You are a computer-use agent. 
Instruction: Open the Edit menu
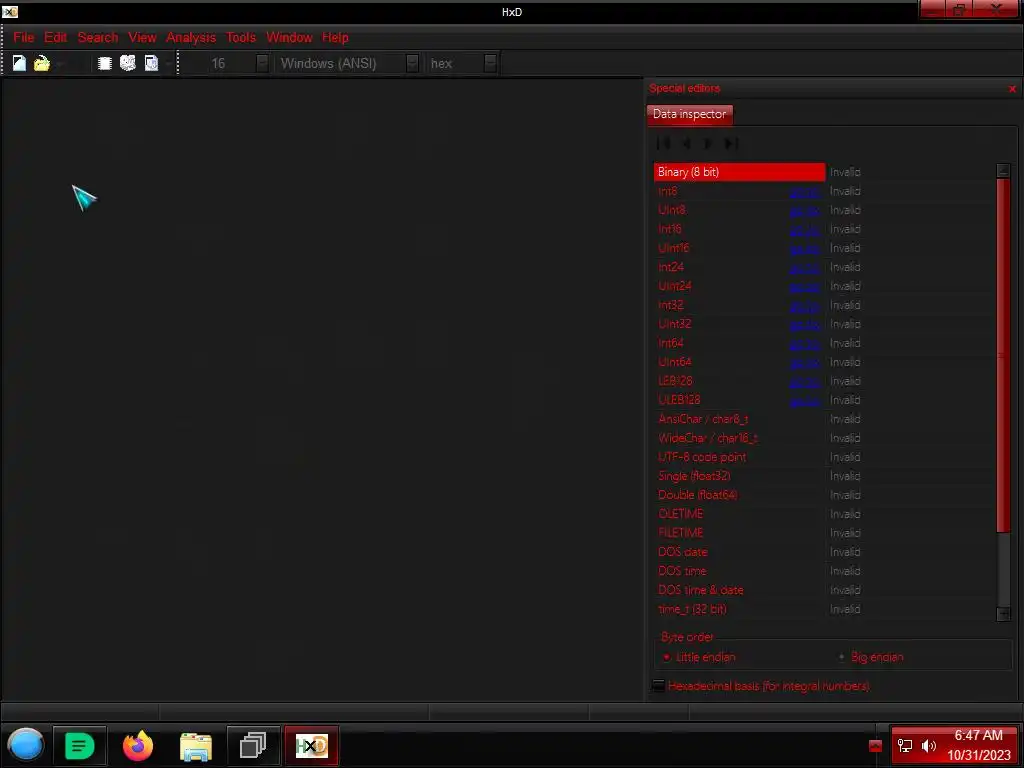click(56, 37)
